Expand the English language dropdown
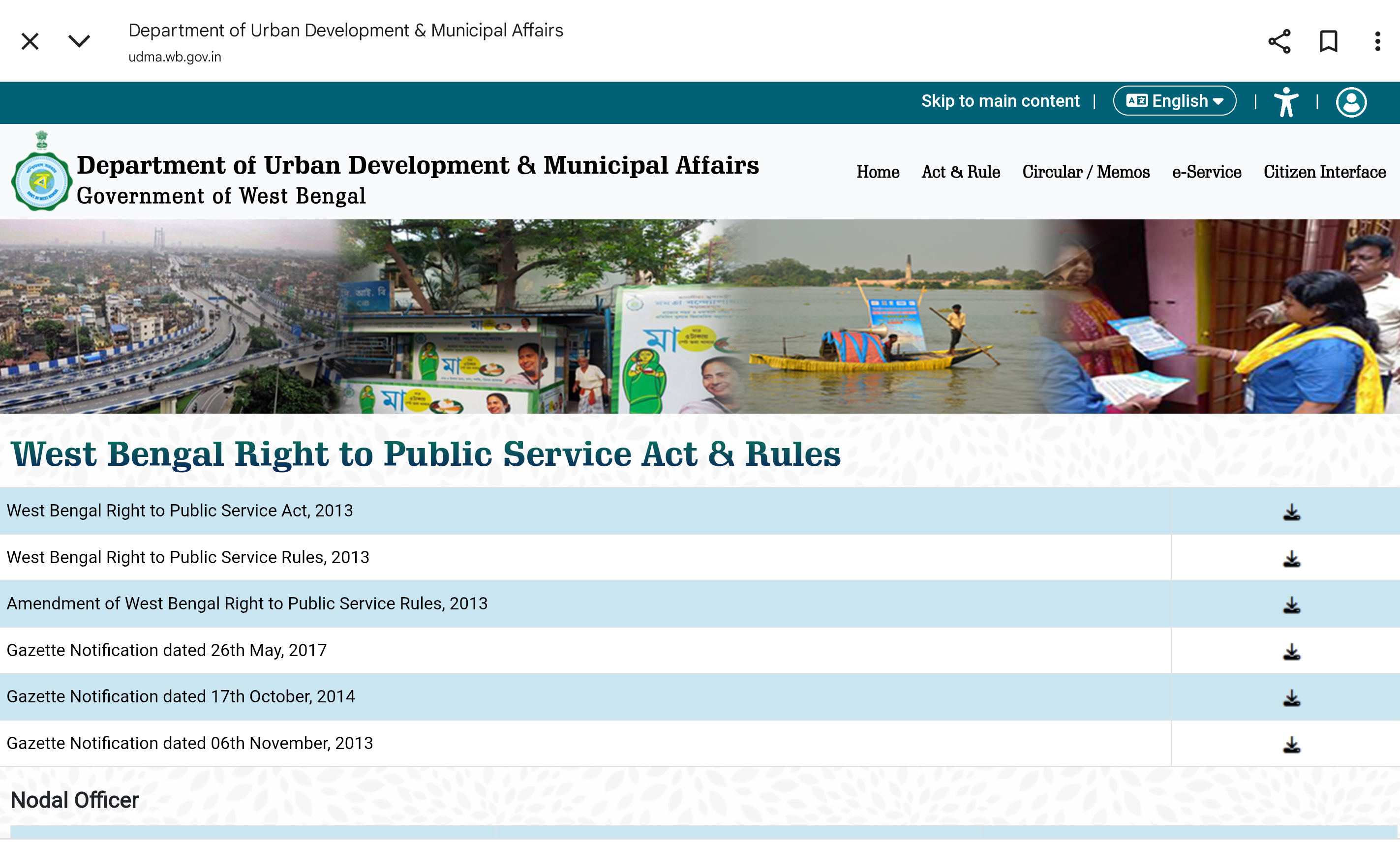This screenshot has height=845, width=1400. point(1174,101)
